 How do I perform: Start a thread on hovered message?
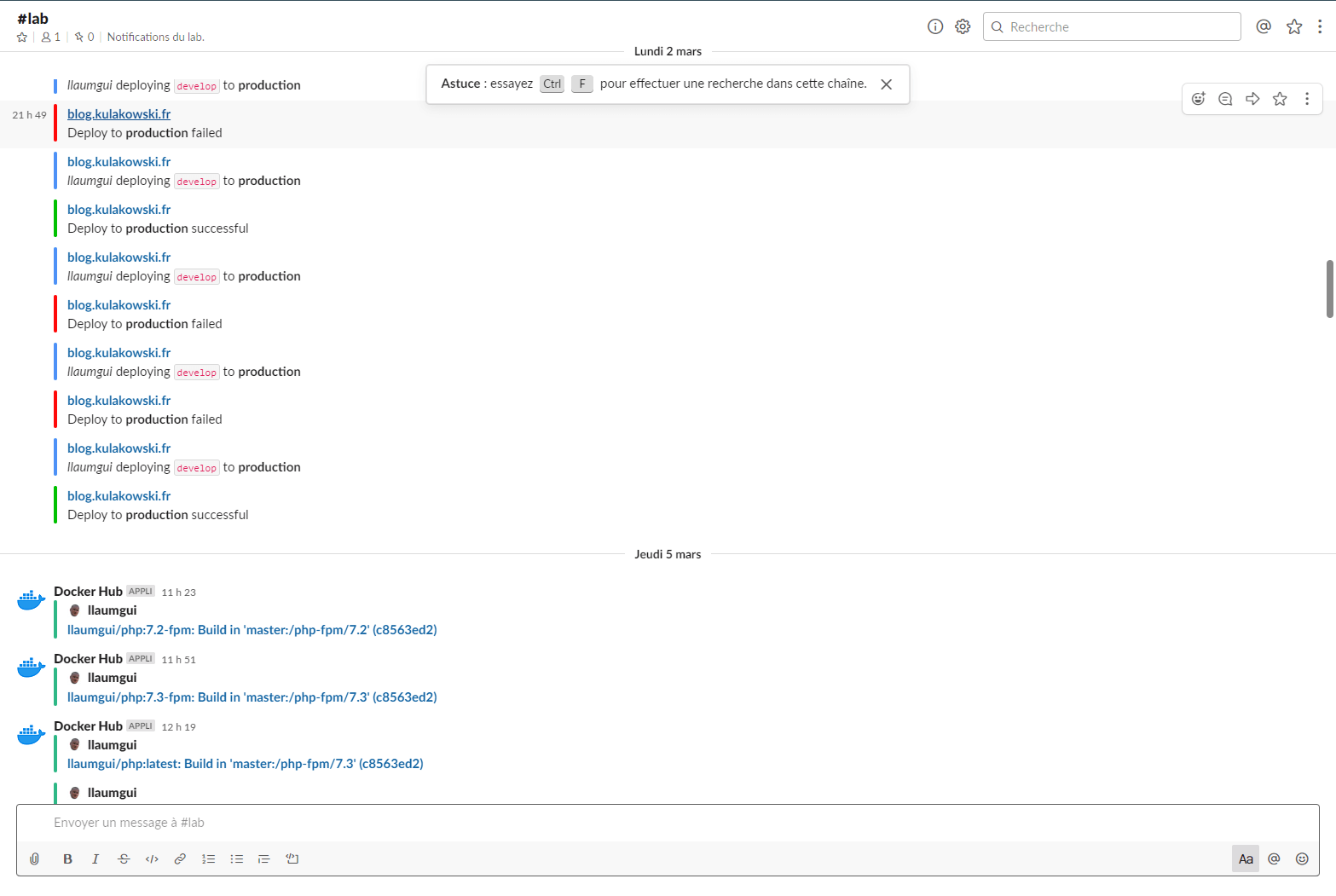(1225, 99)
